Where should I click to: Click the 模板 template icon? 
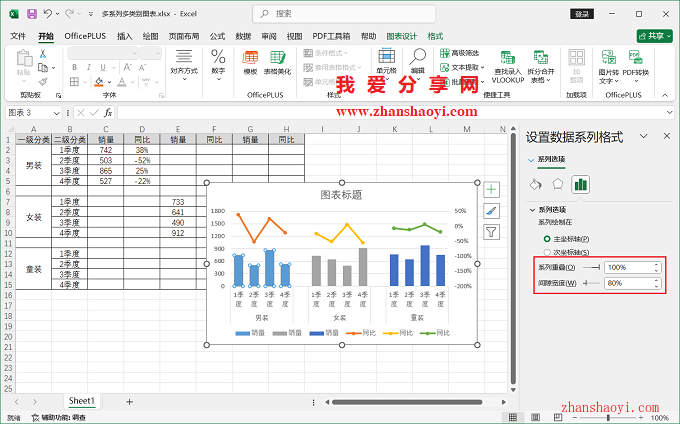(250, 63)
